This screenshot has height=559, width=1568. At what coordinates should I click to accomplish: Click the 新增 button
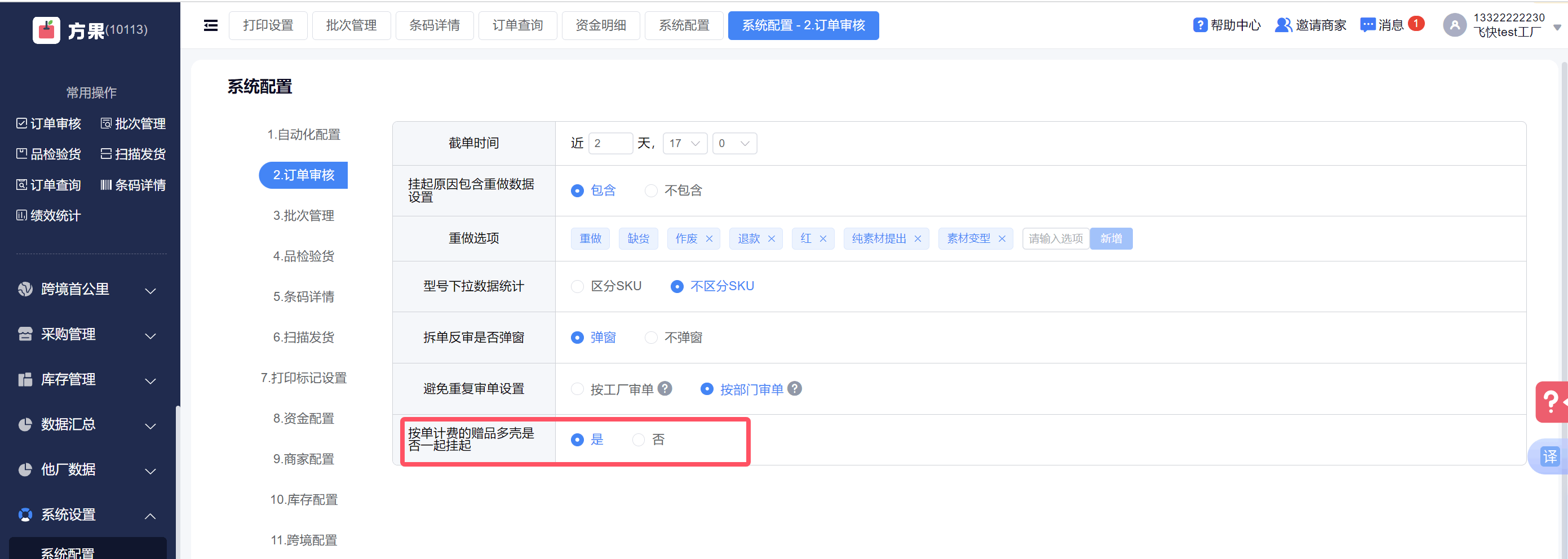pos(1111,239)
